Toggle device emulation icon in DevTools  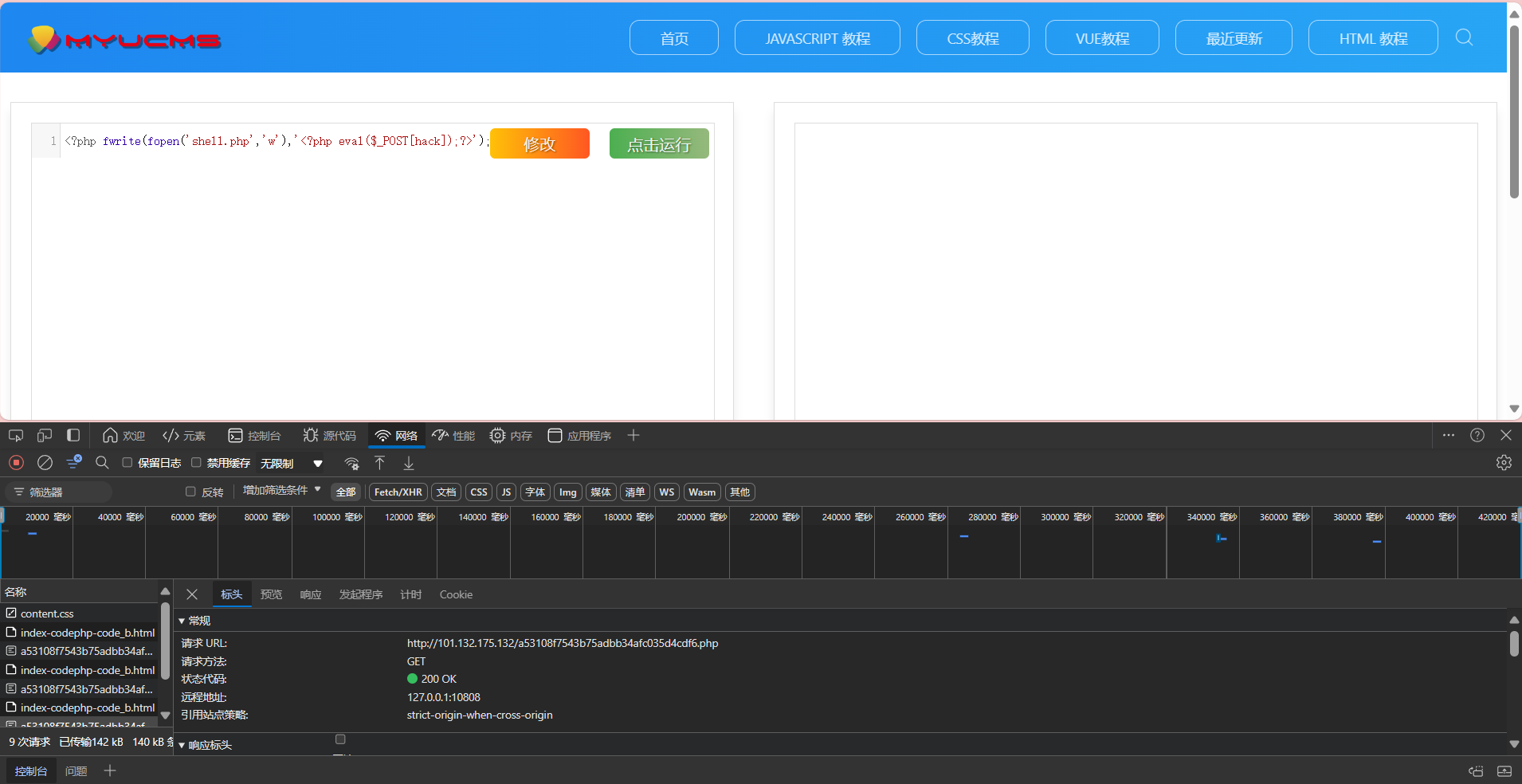(45, 435)
